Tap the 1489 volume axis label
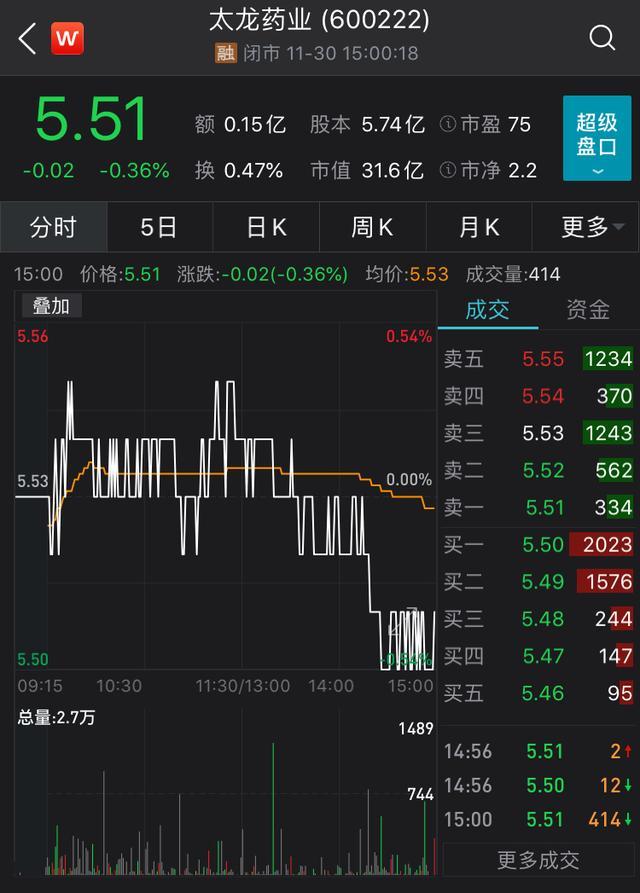The image size is (640, 893). click(x=416, y=728)
